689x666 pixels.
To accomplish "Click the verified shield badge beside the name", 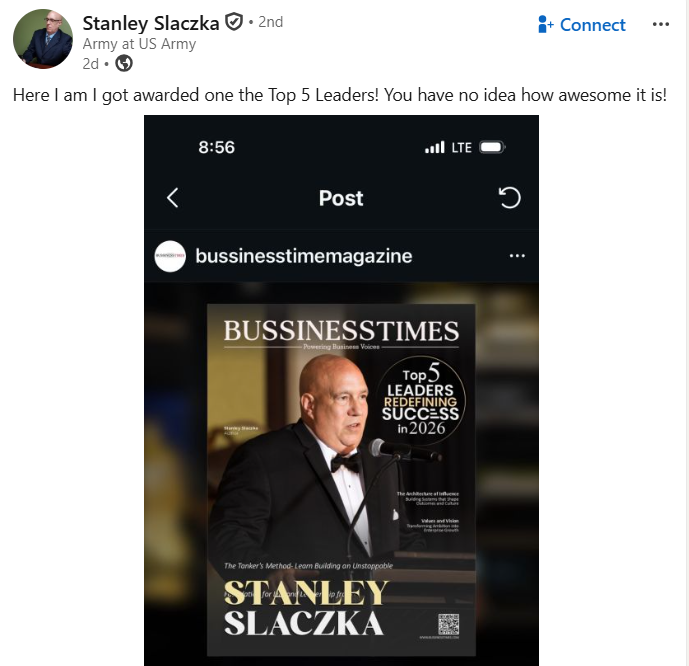I will [x=233, y=23].
